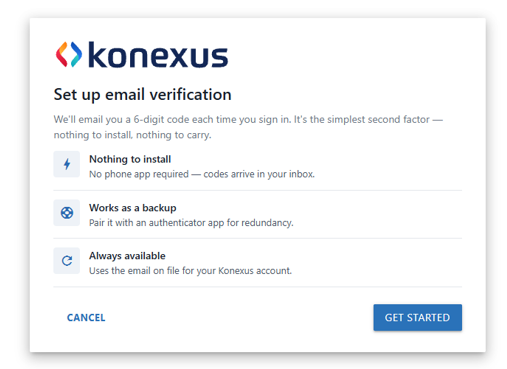Viewport: 507px width, 369px height.
Task: Select the 'Nothing to install' title
Action: pos(130,159)
